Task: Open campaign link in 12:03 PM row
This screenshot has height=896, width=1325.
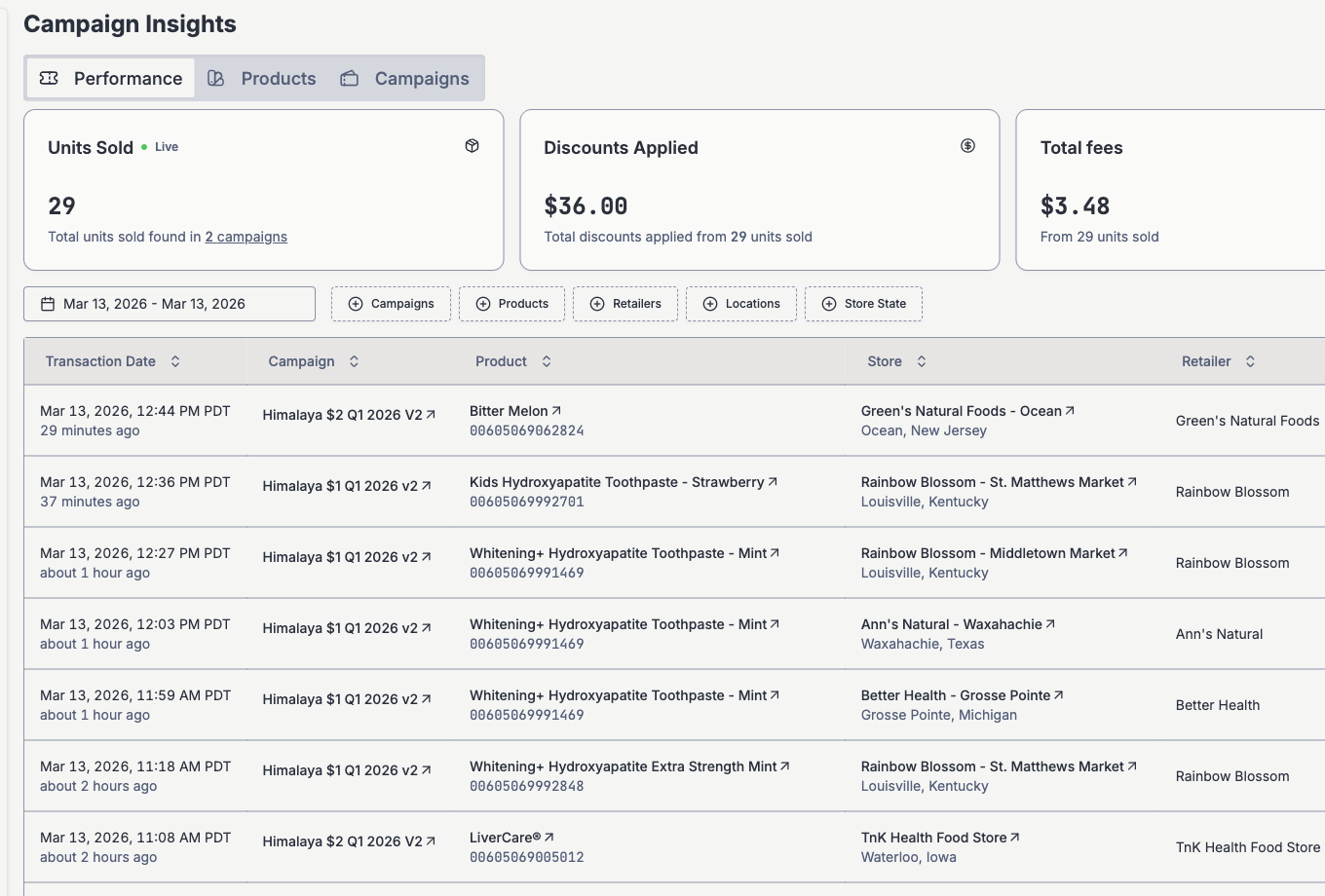Action: [347, 628]
